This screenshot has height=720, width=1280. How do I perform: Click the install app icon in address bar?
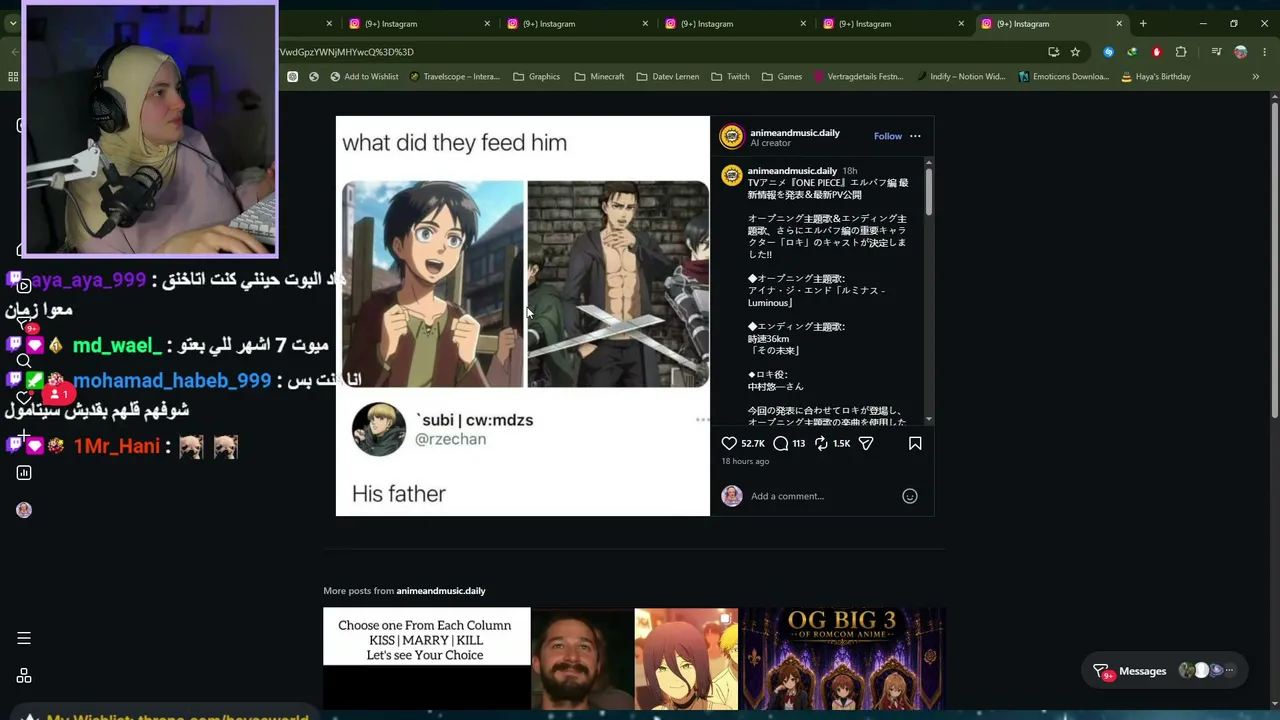click(x=1054, y=52)
